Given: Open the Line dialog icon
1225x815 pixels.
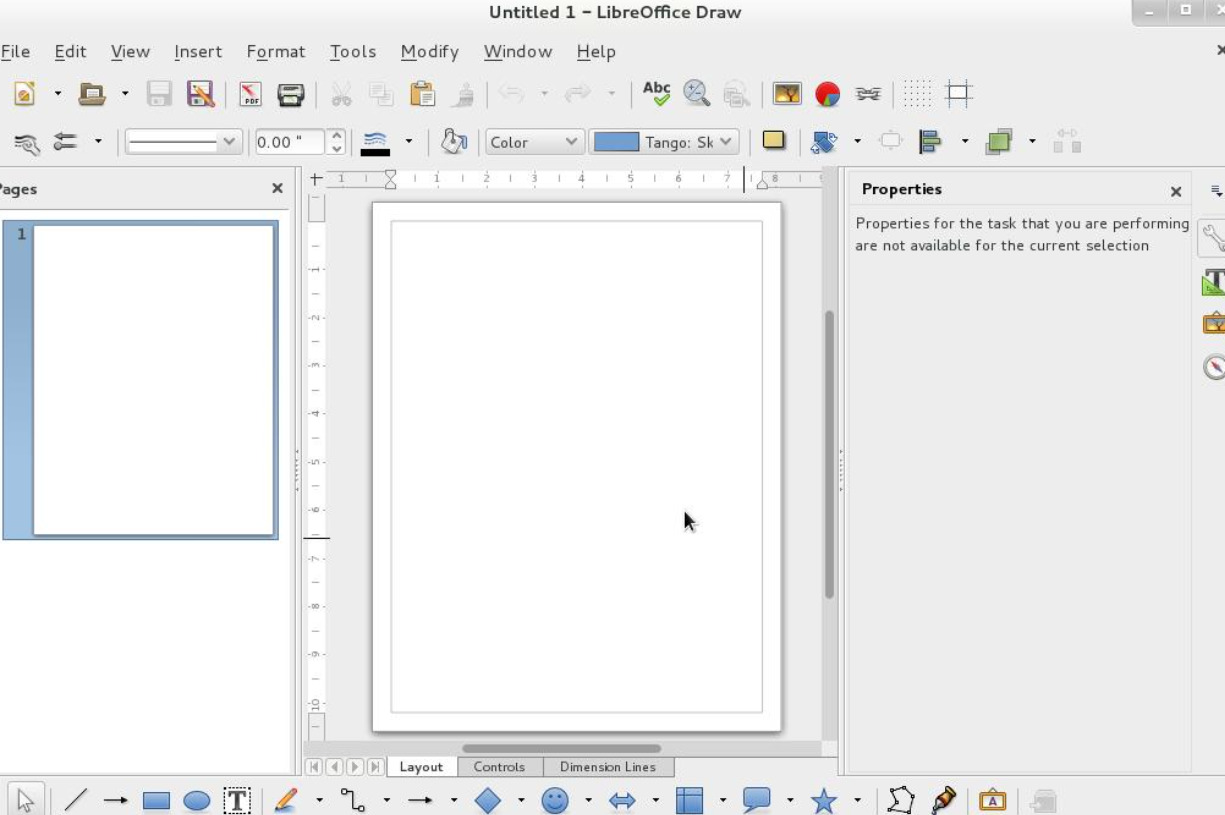Looking at the screenshot, I should [27, 143].
